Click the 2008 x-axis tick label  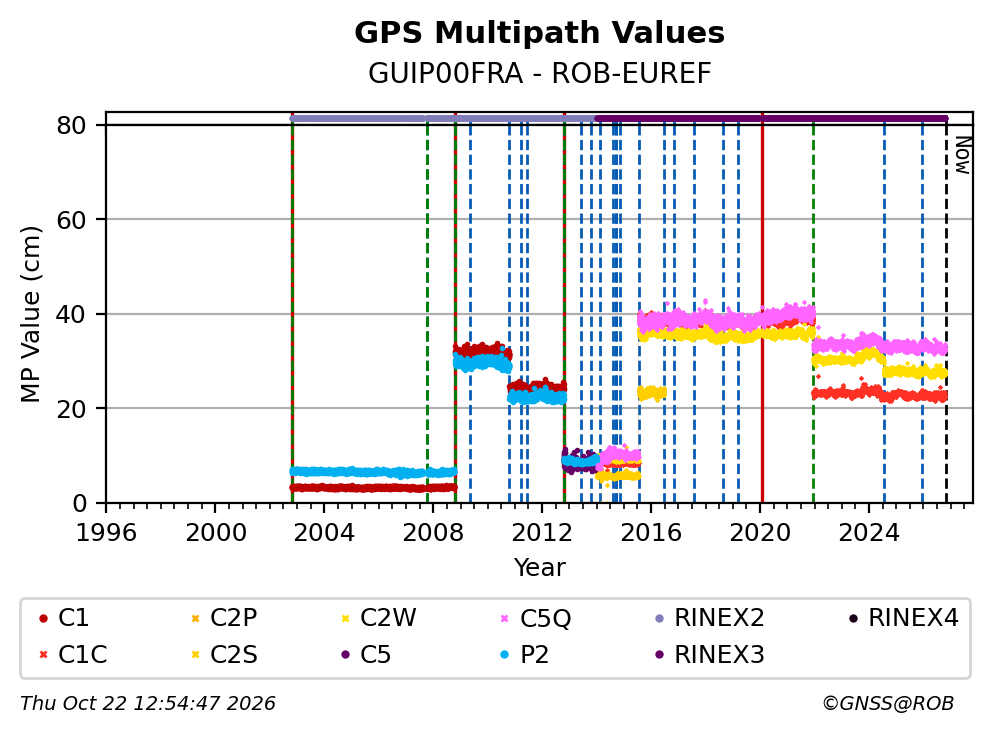pyautogui.click(x=433, y=533)
